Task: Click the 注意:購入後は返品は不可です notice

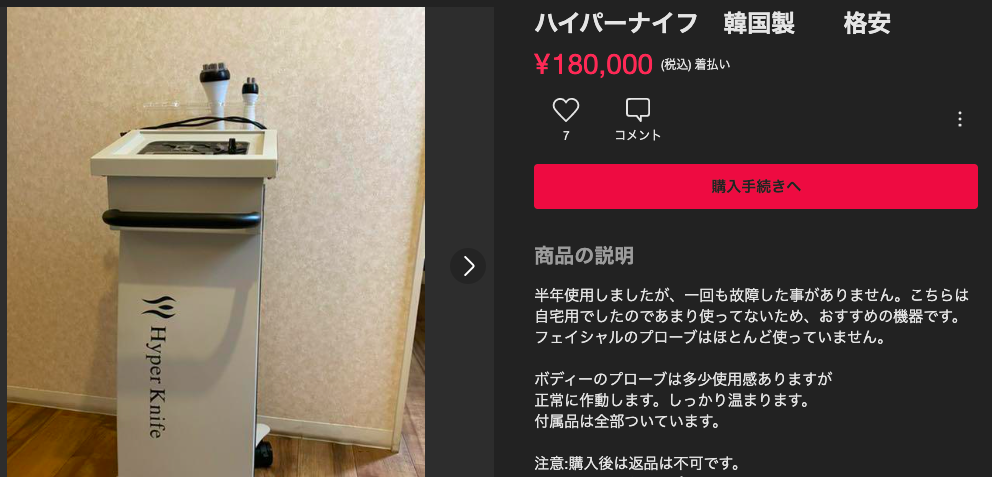Action: point(637,462)
